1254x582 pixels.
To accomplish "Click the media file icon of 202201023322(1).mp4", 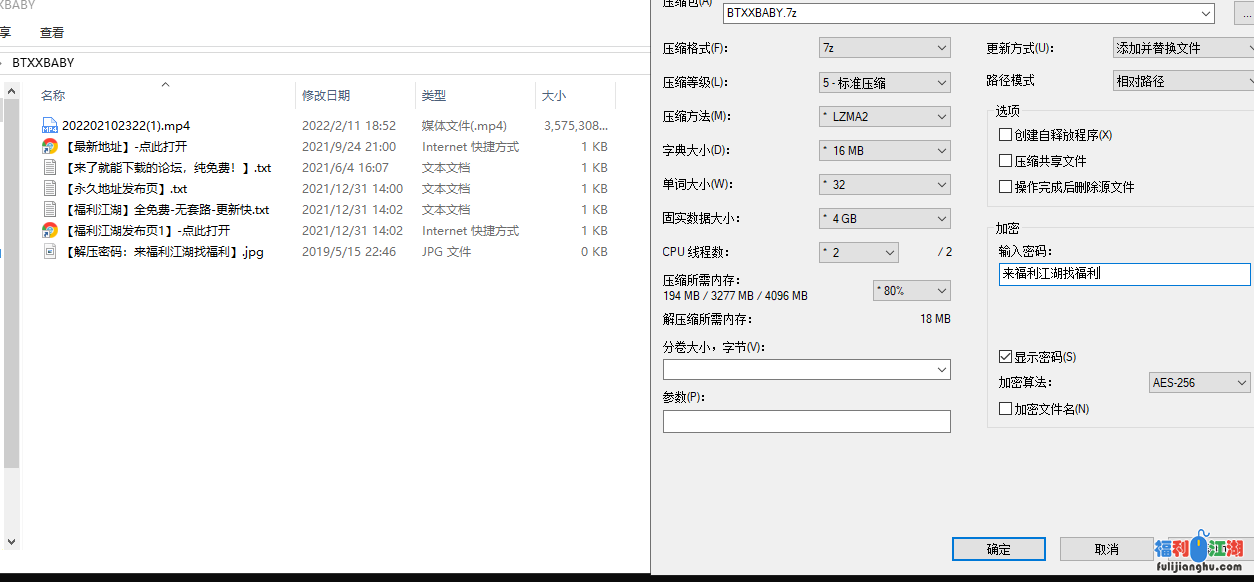I will tap(49, 125).
